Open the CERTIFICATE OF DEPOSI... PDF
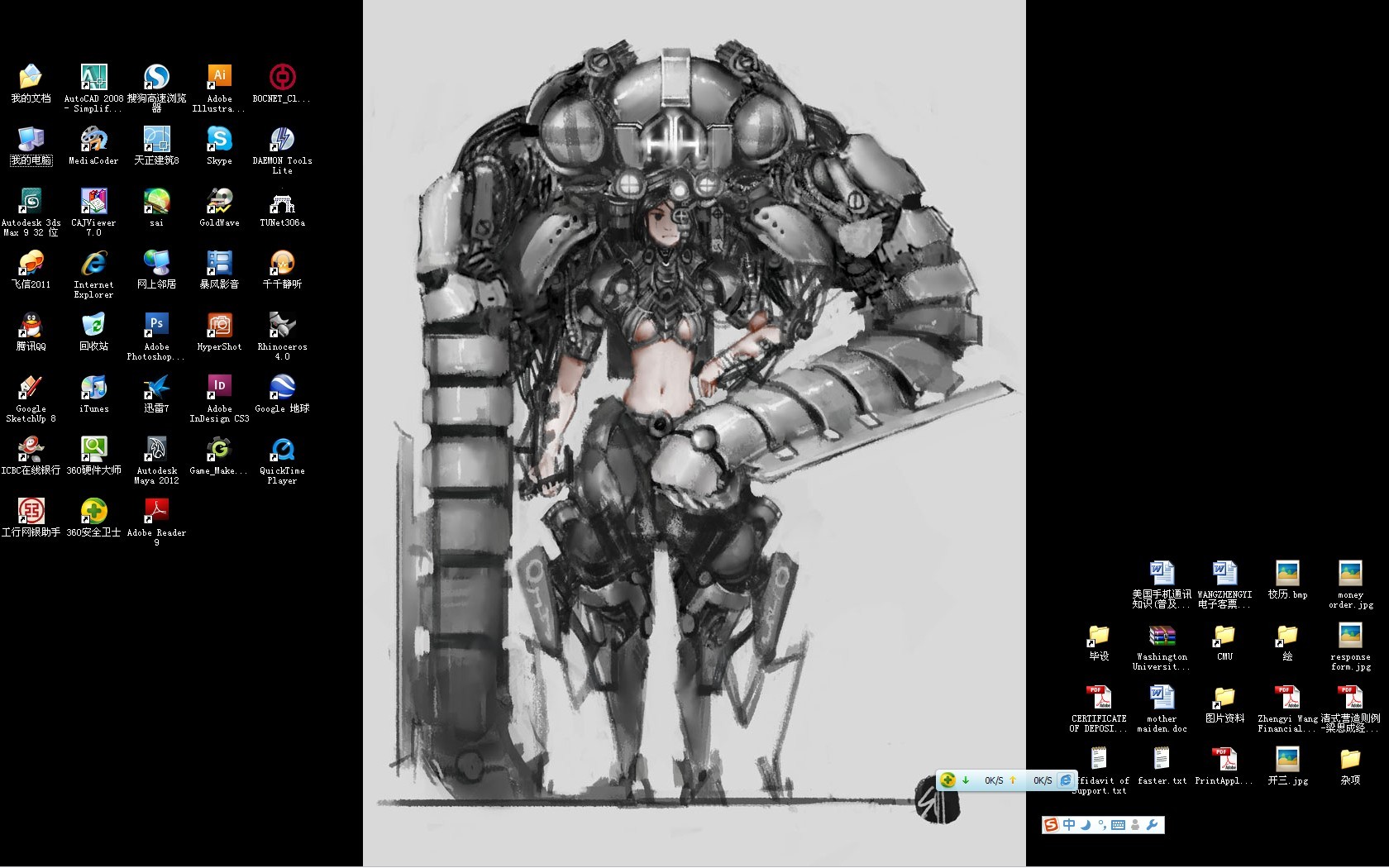The image size is (1389, 868). click(1099, 708)
